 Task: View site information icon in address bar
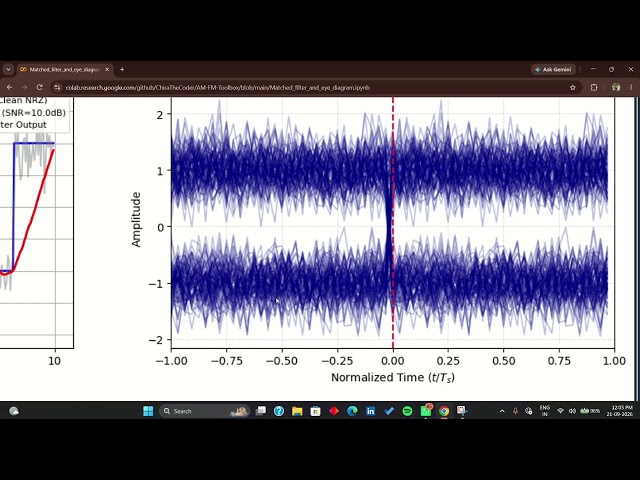coord(57,87)
